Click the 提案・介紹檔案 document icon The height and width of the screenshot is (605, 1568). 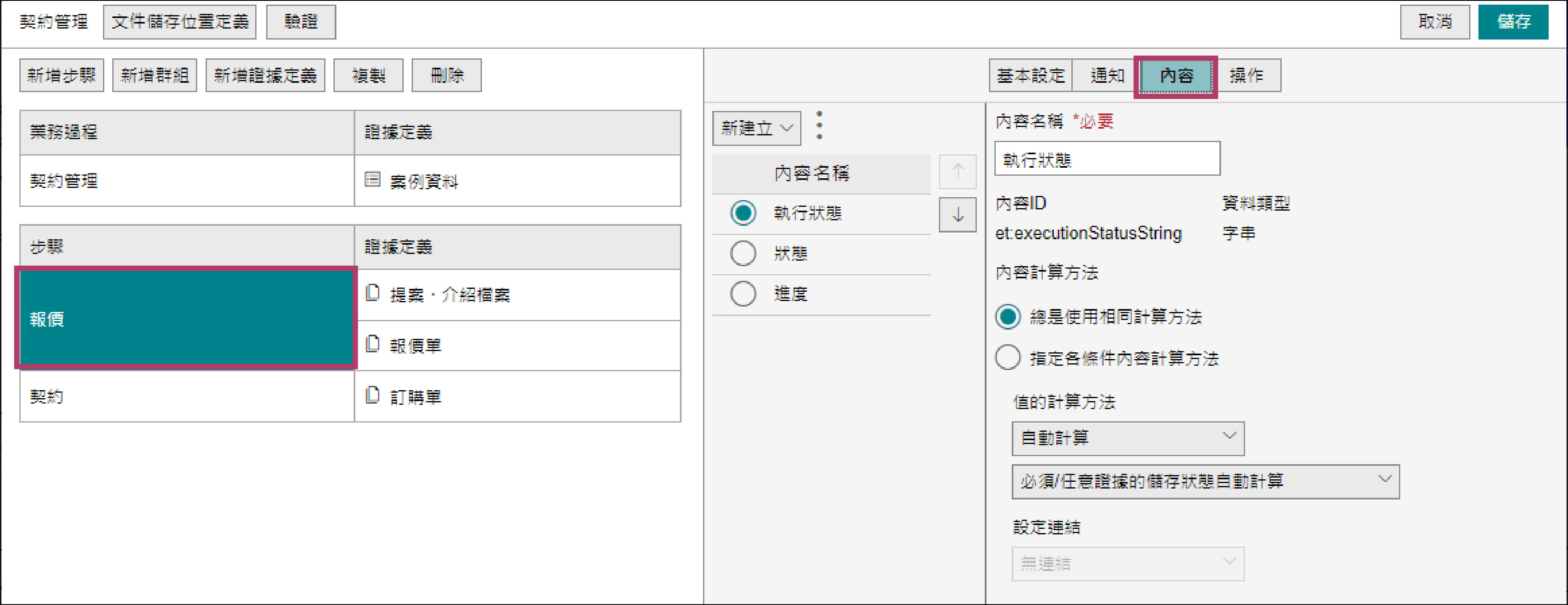click(x=372, y=293)
